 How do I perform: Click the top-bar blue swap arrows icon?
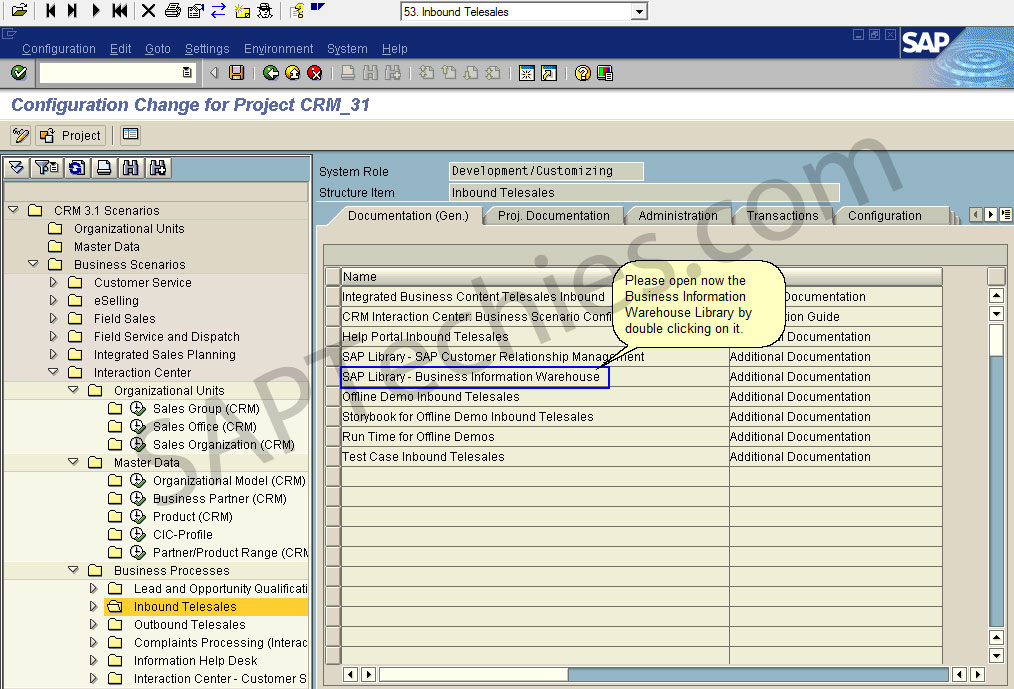pyautogui.click(x=219, y=10)
